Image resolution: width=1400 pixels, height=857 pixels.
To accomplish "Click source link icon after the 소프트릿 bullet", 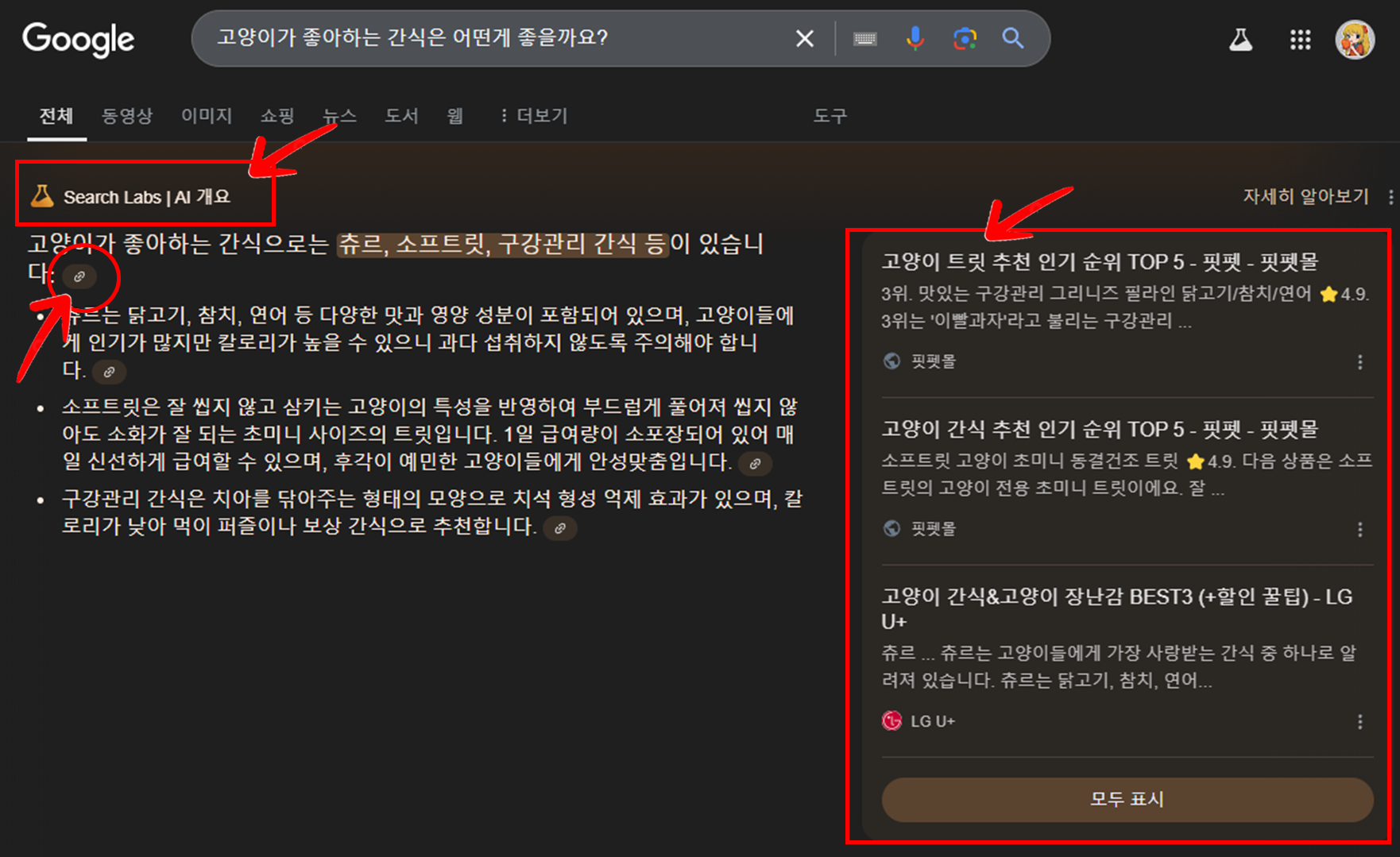I will click(x=756, y=464).
